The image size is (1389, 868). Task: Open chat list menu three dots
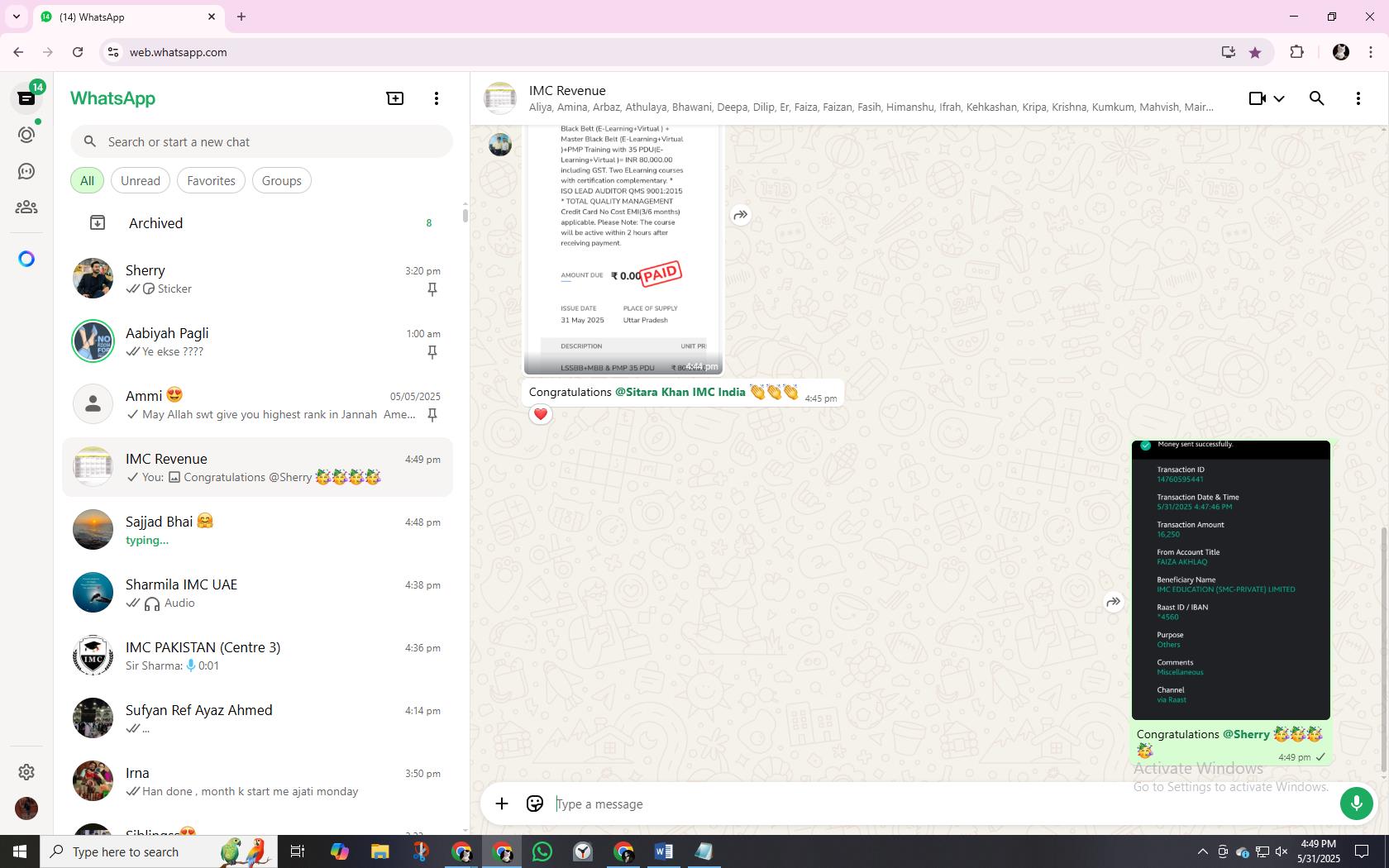[437, 98]
